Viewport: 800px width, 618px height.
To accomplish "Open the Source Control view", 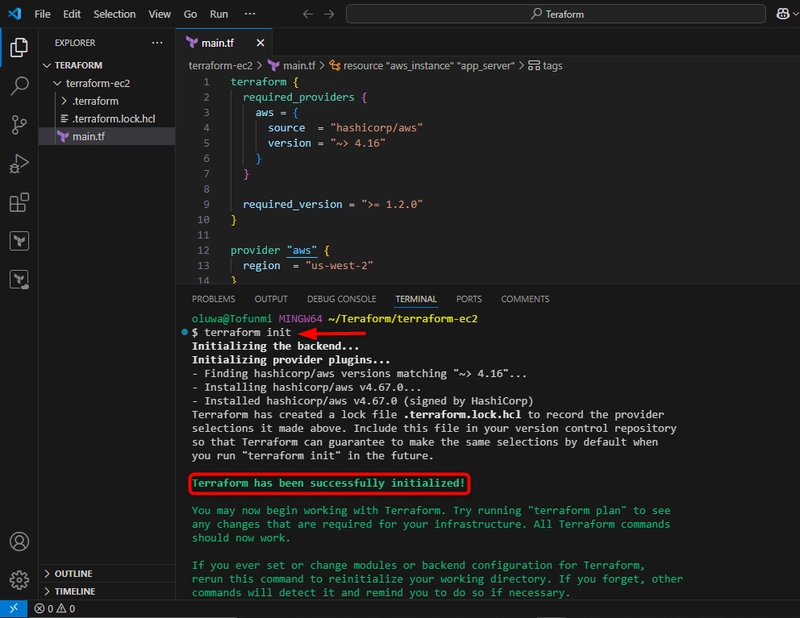I will pos(19,125).
